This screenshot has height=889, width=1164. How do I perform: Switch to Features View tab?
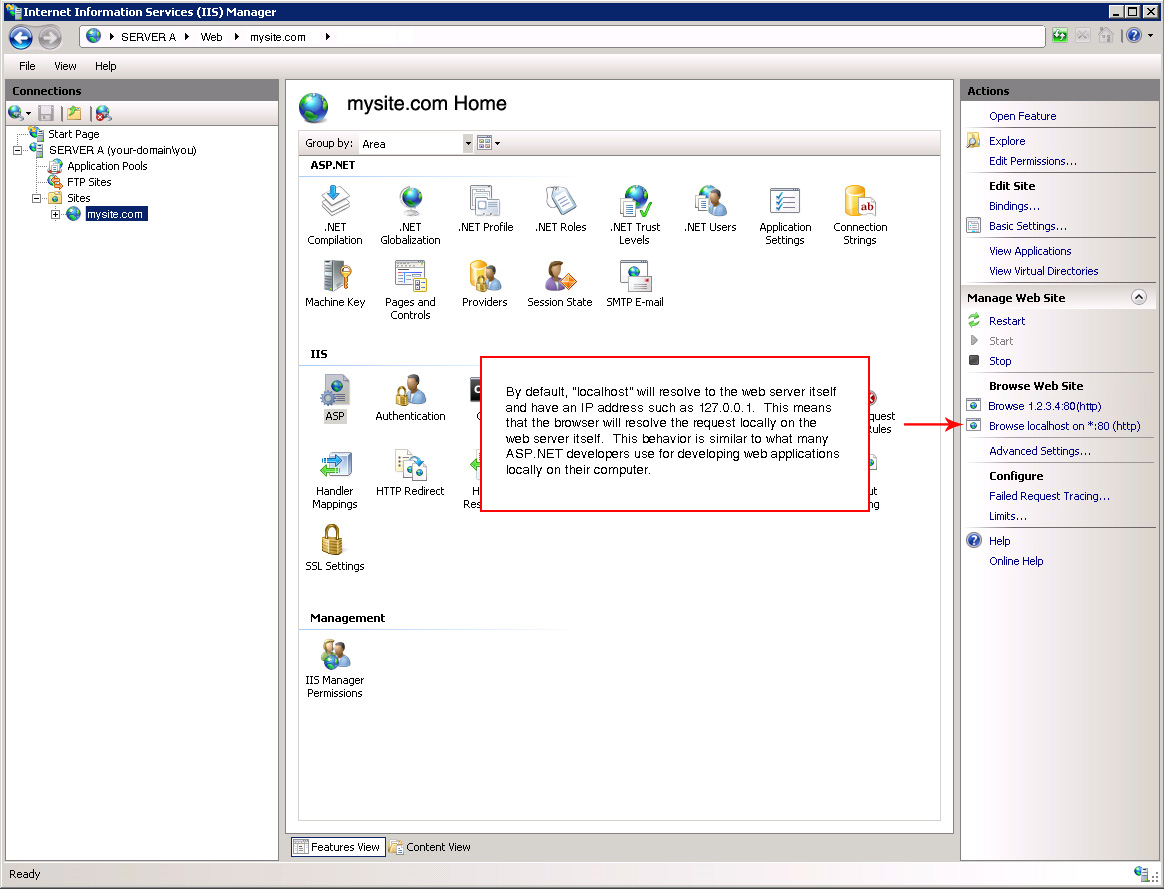click(338, 847)
